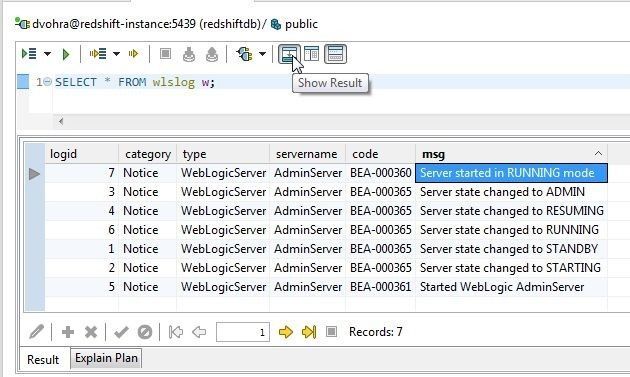The height and width of the screenshot is (377, 630).
Task: Click the page number input field
Action: [243, 332]
